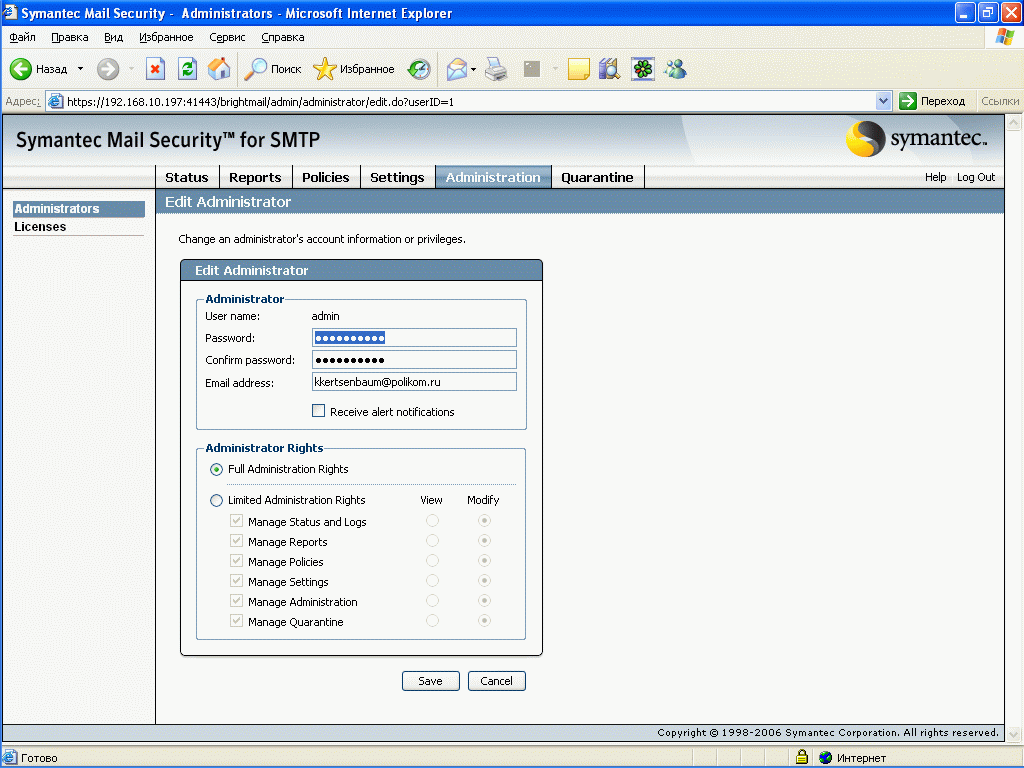Viewport: 1024px width, 768px height.
Task: Toggle Manage Policies checkbox
Action: 236,561
